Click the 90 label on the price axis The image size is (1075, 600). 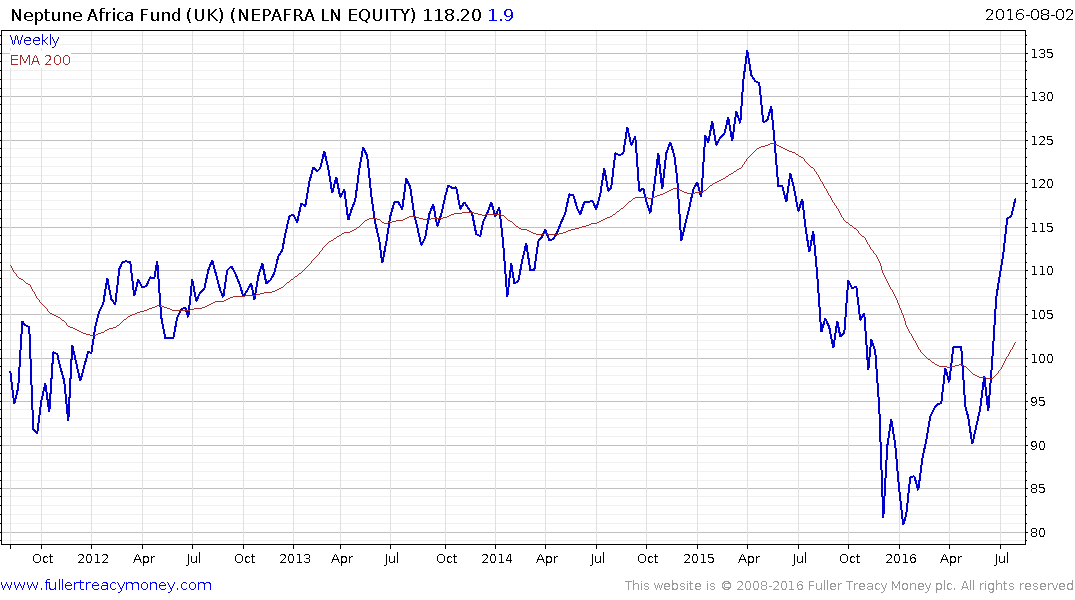click(1039, 446)
